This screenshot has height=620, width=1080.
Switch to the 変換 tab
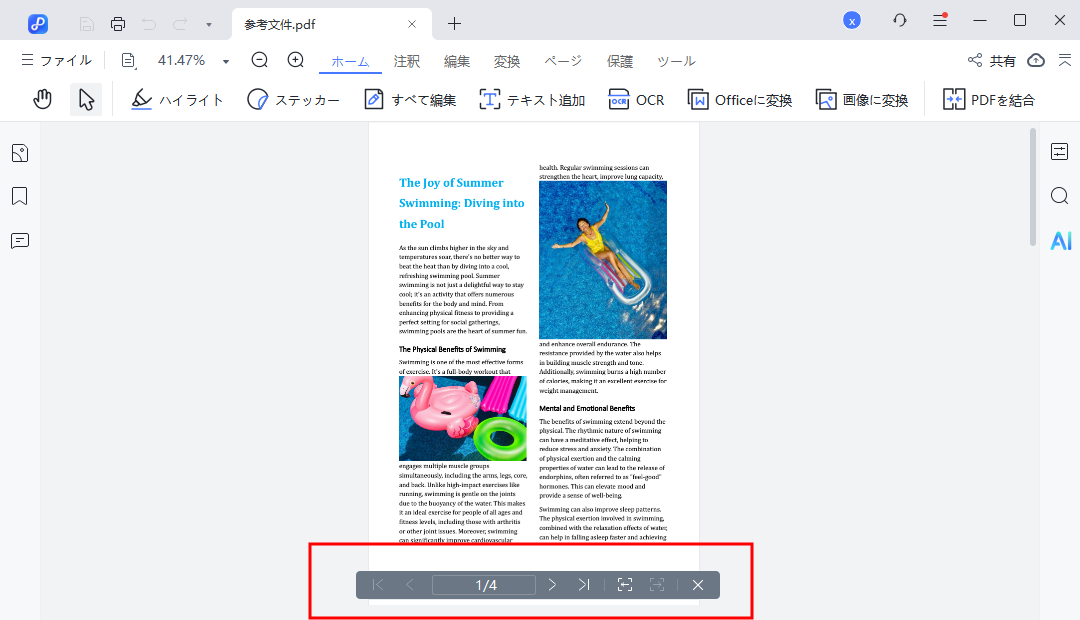pyautogui.click(x=507, y=61)
